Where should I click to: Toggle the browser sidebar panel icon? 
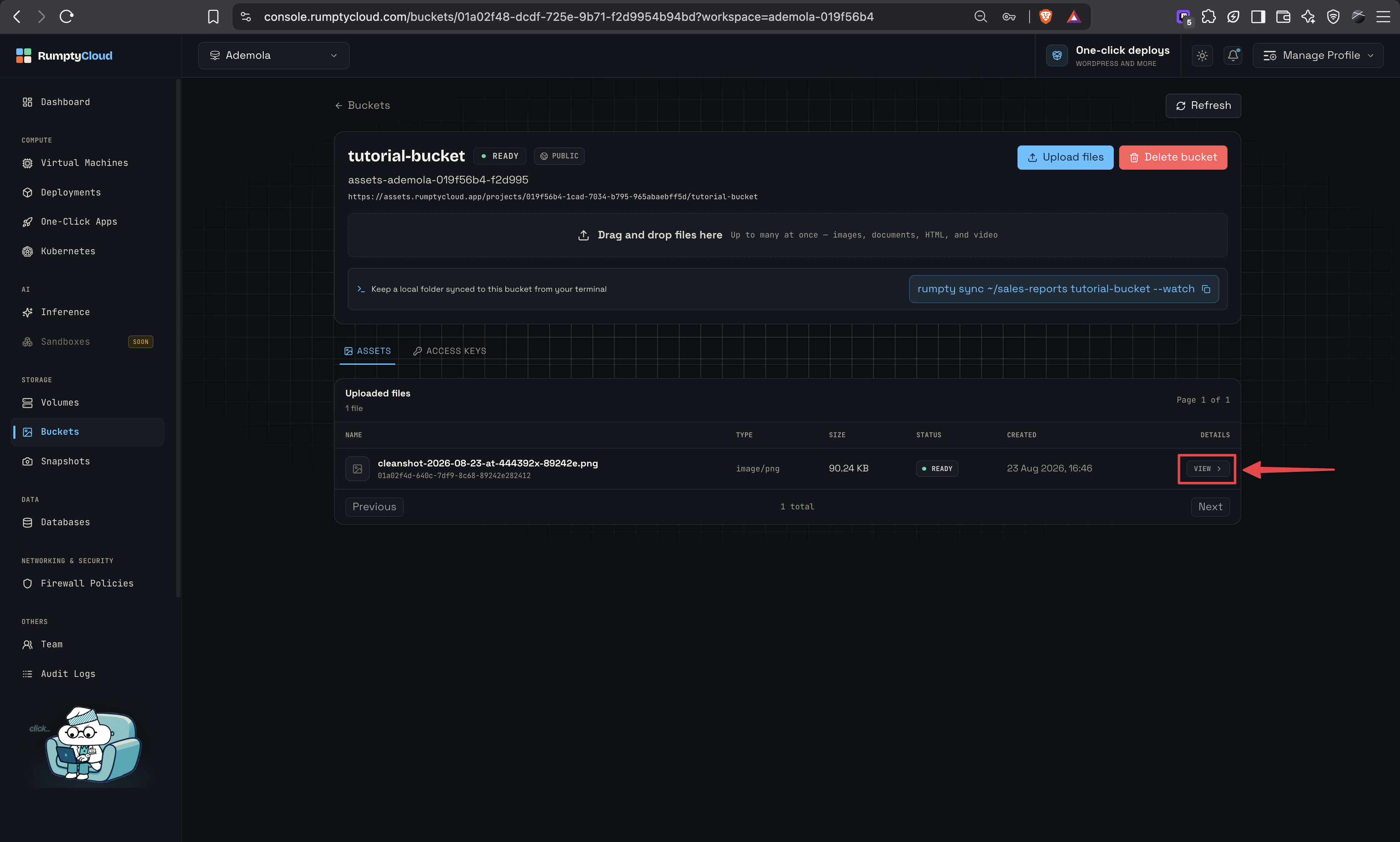(1258, 16)
